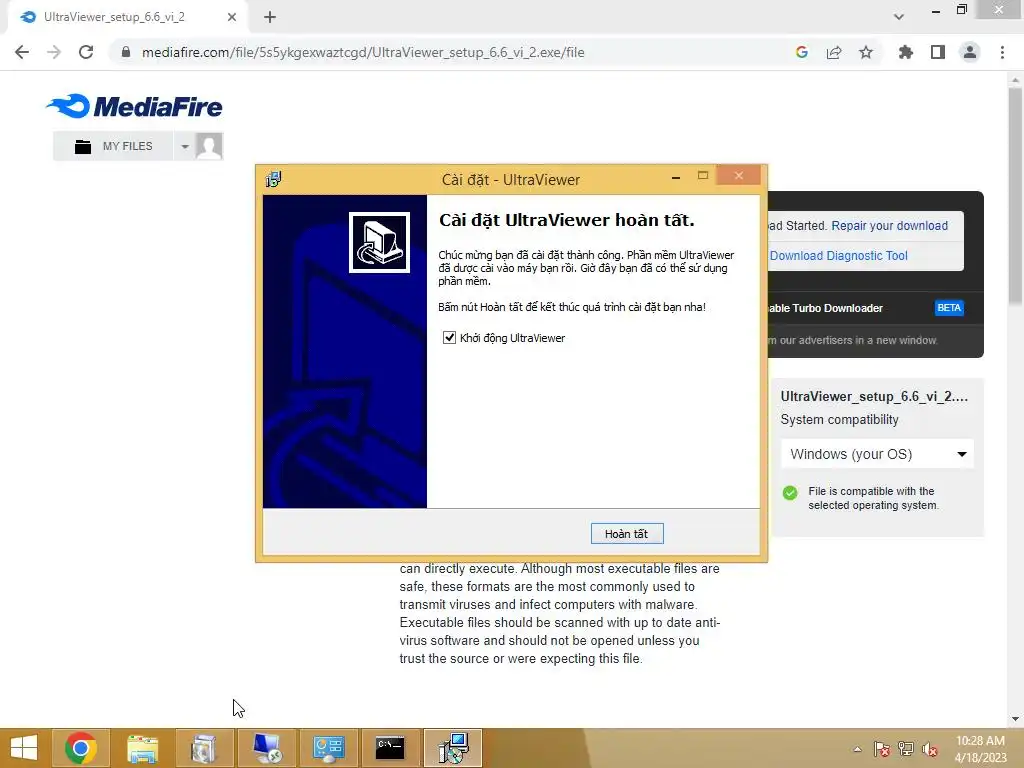Reload the MediaFire page
The width and height of the screenshot is (1024, 768).
tap(86, 52)
